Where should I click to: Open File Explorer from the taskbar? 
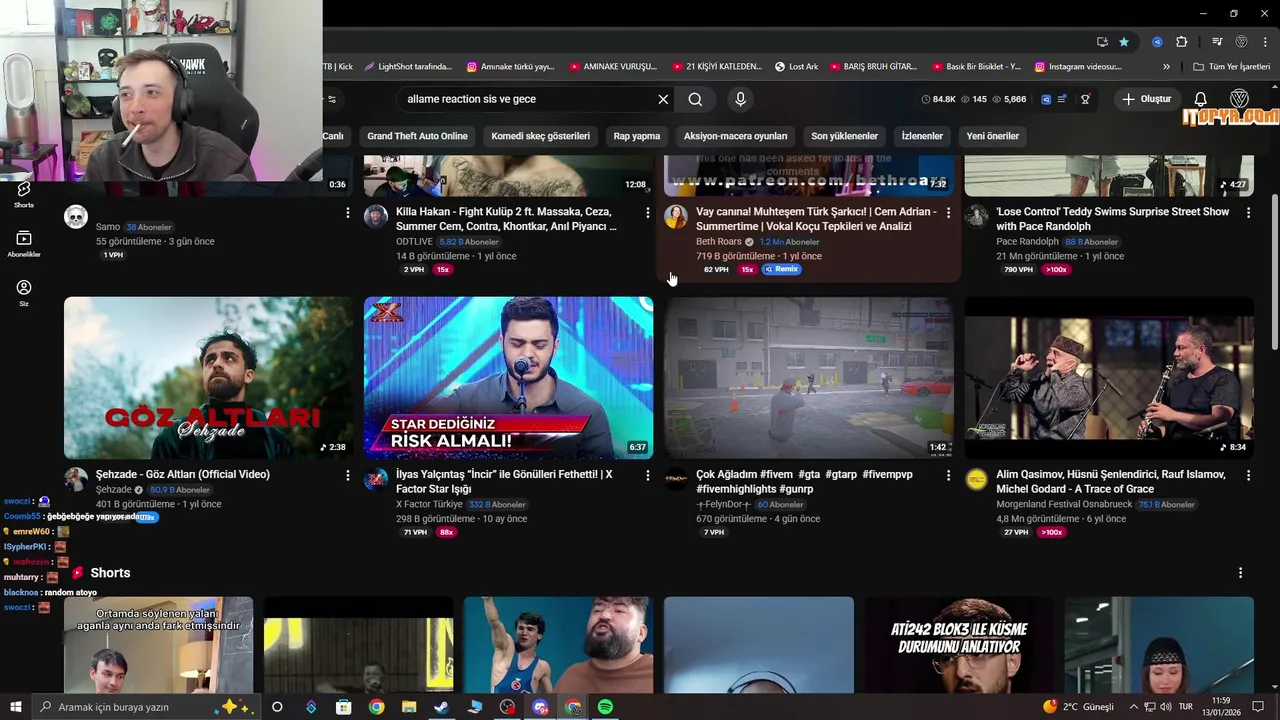coord(409,707)
